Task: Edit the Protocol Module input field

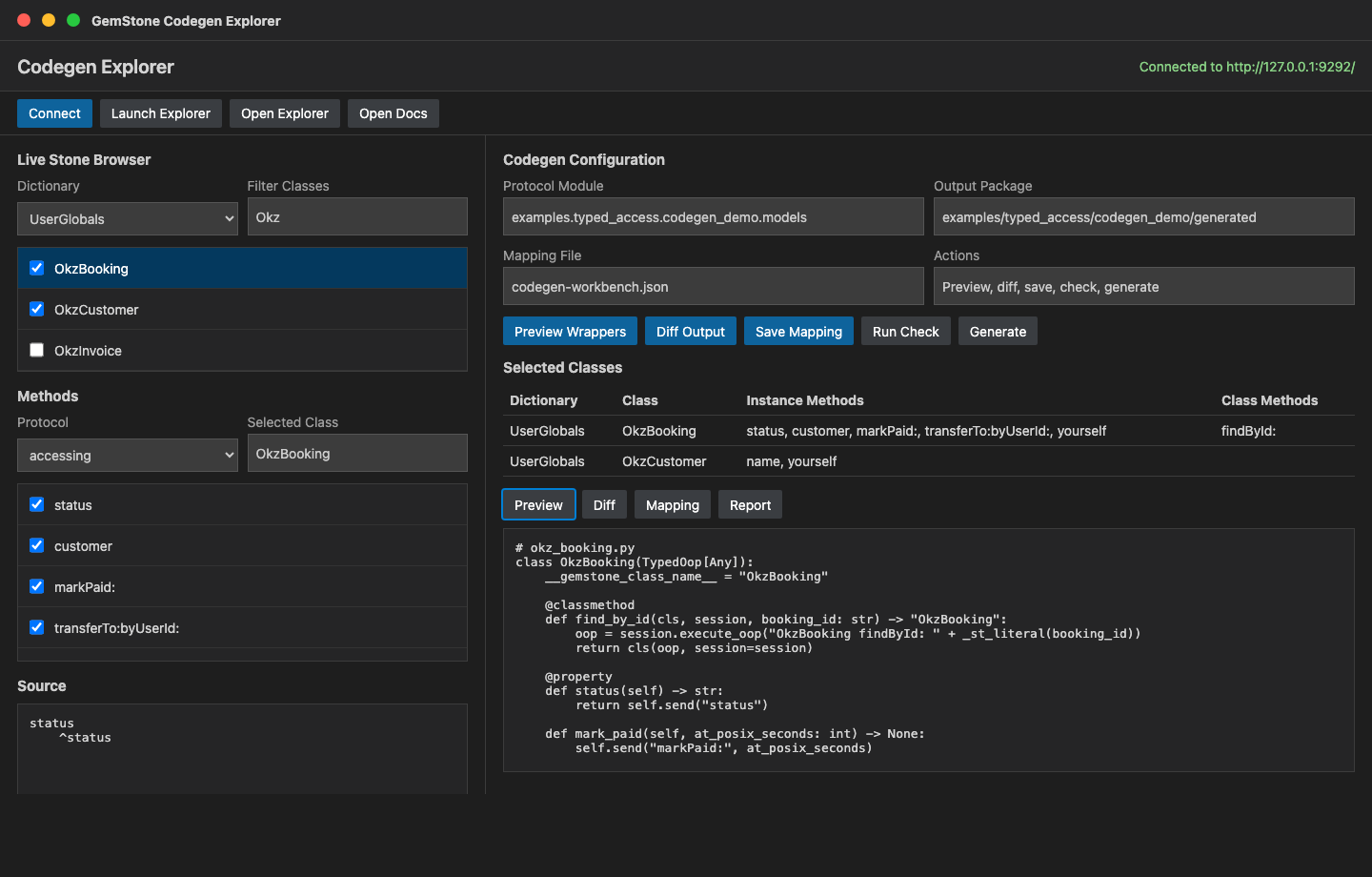Action: tap(714, 216)
